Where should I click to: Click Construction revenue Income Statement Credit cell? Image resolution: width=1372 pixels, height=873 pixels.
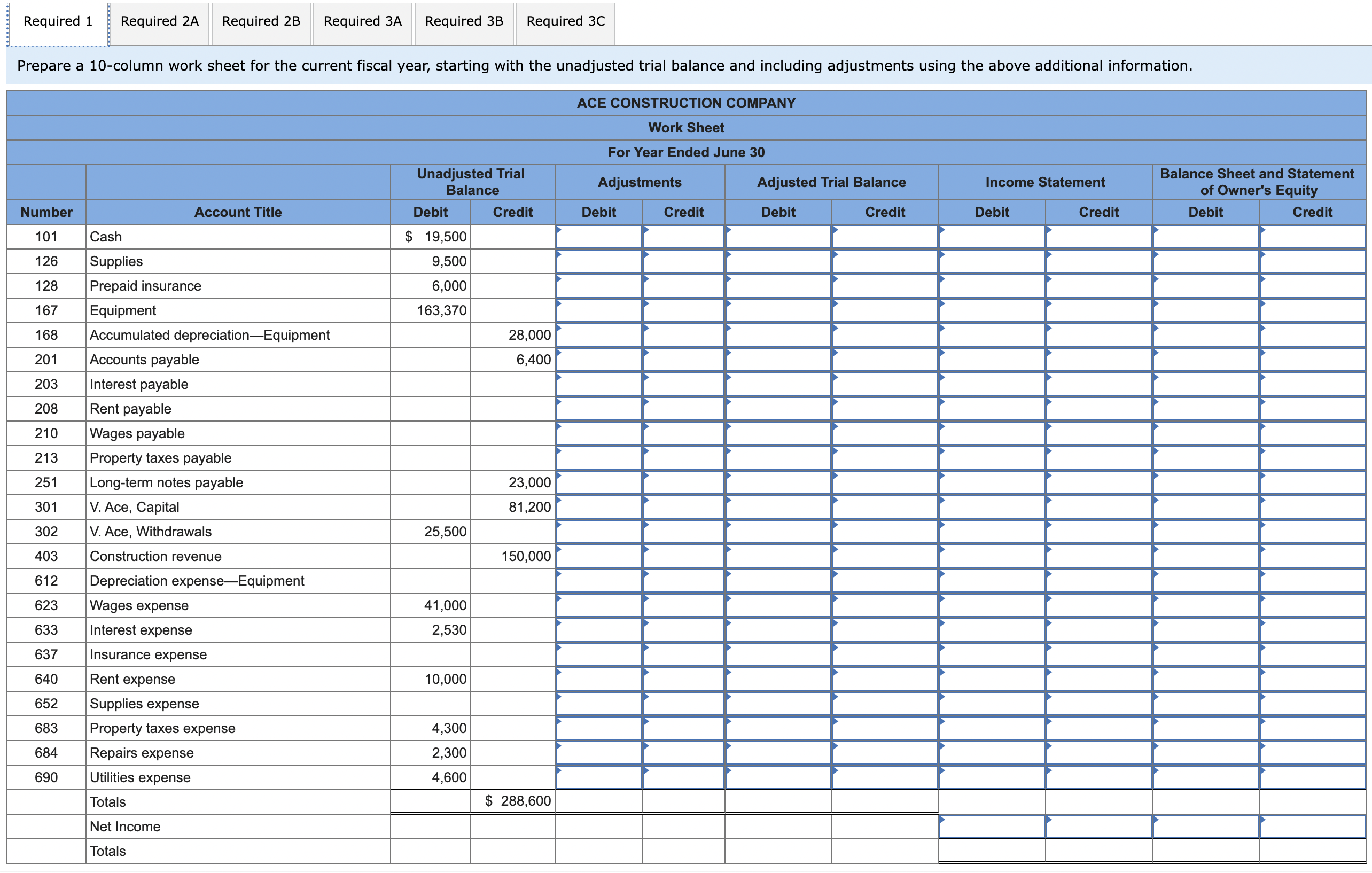click(x=1098, y=557)
